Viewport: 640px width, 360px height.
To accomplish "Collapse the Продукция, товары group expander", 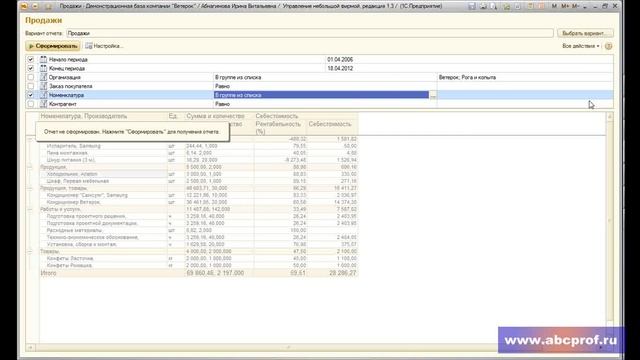I will pyautogui.click(x=30, y=188).
